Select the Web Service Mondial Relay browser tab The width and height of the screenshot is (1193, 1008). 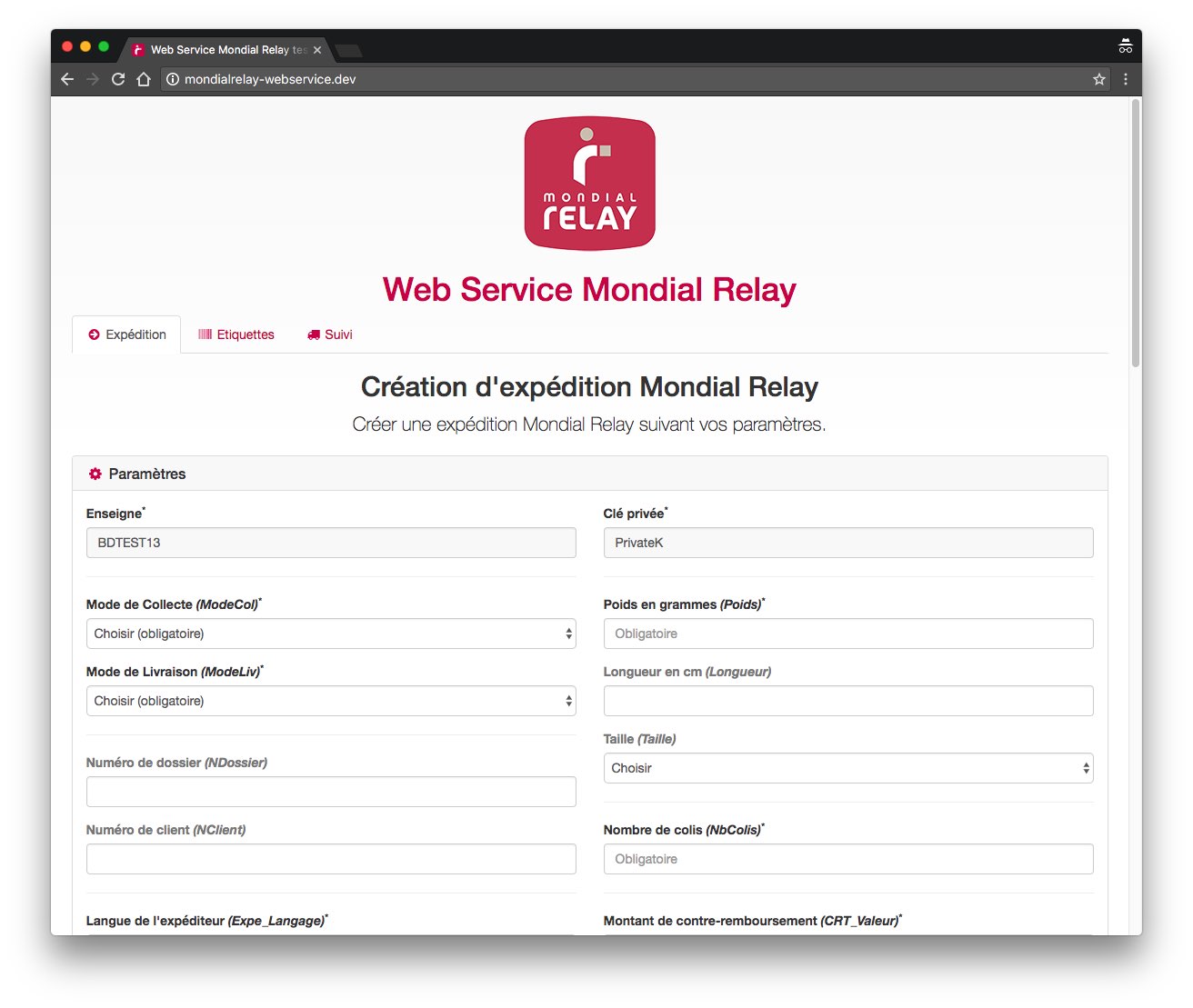point(227,50)
